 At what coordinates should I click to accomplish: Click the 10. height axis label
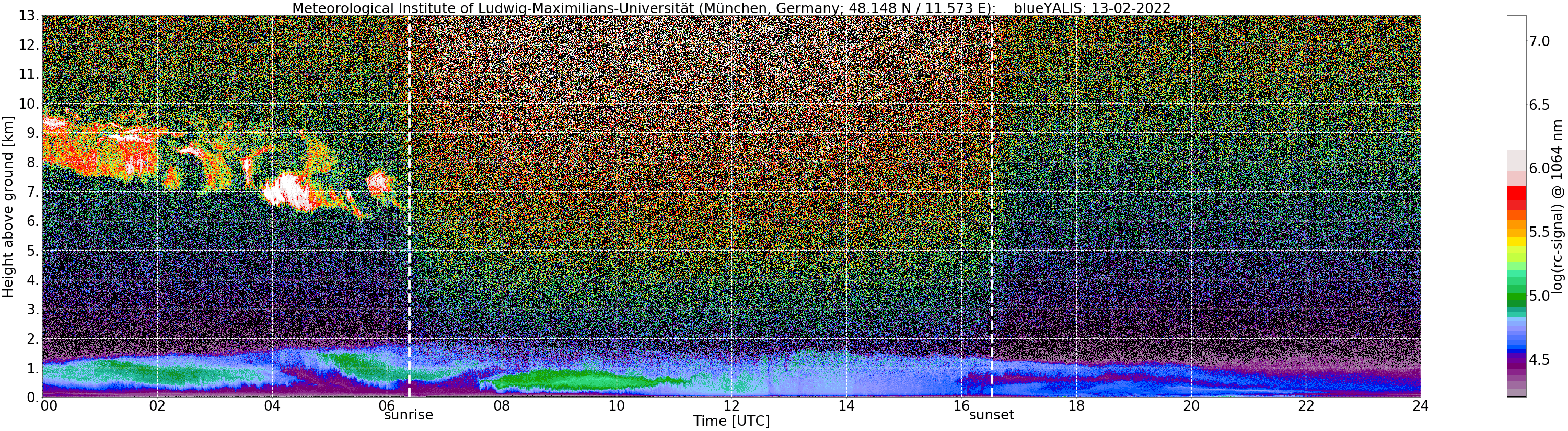point(29,104)
